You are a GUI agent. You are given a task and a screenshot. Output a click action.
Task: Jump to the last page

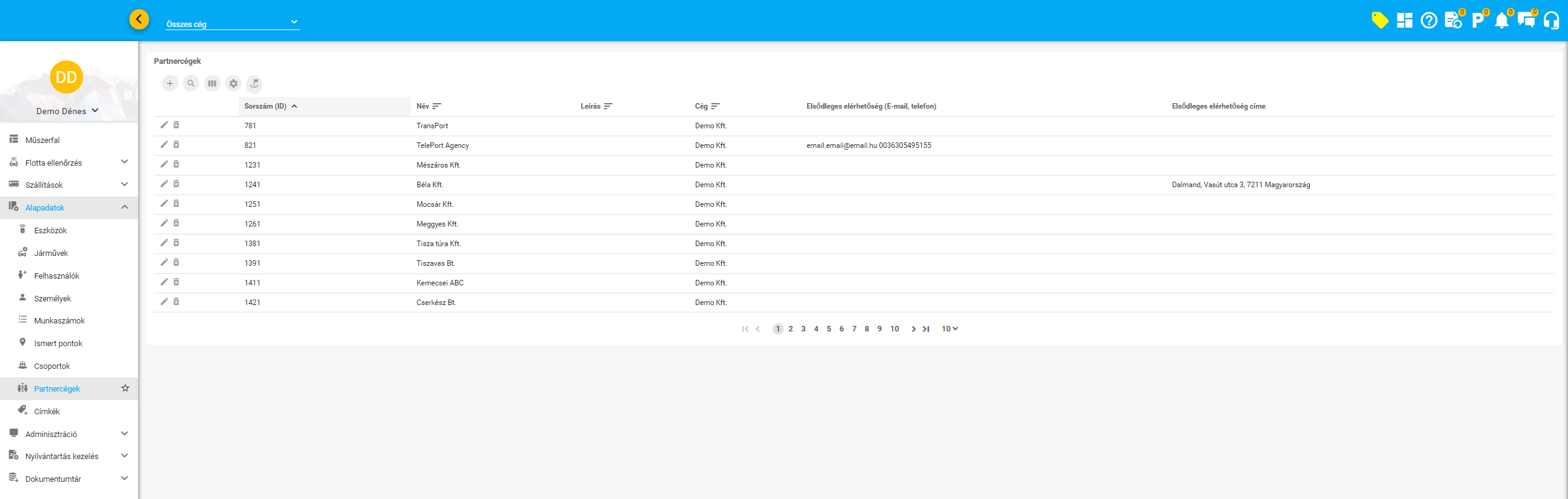(x=926, y=329)
